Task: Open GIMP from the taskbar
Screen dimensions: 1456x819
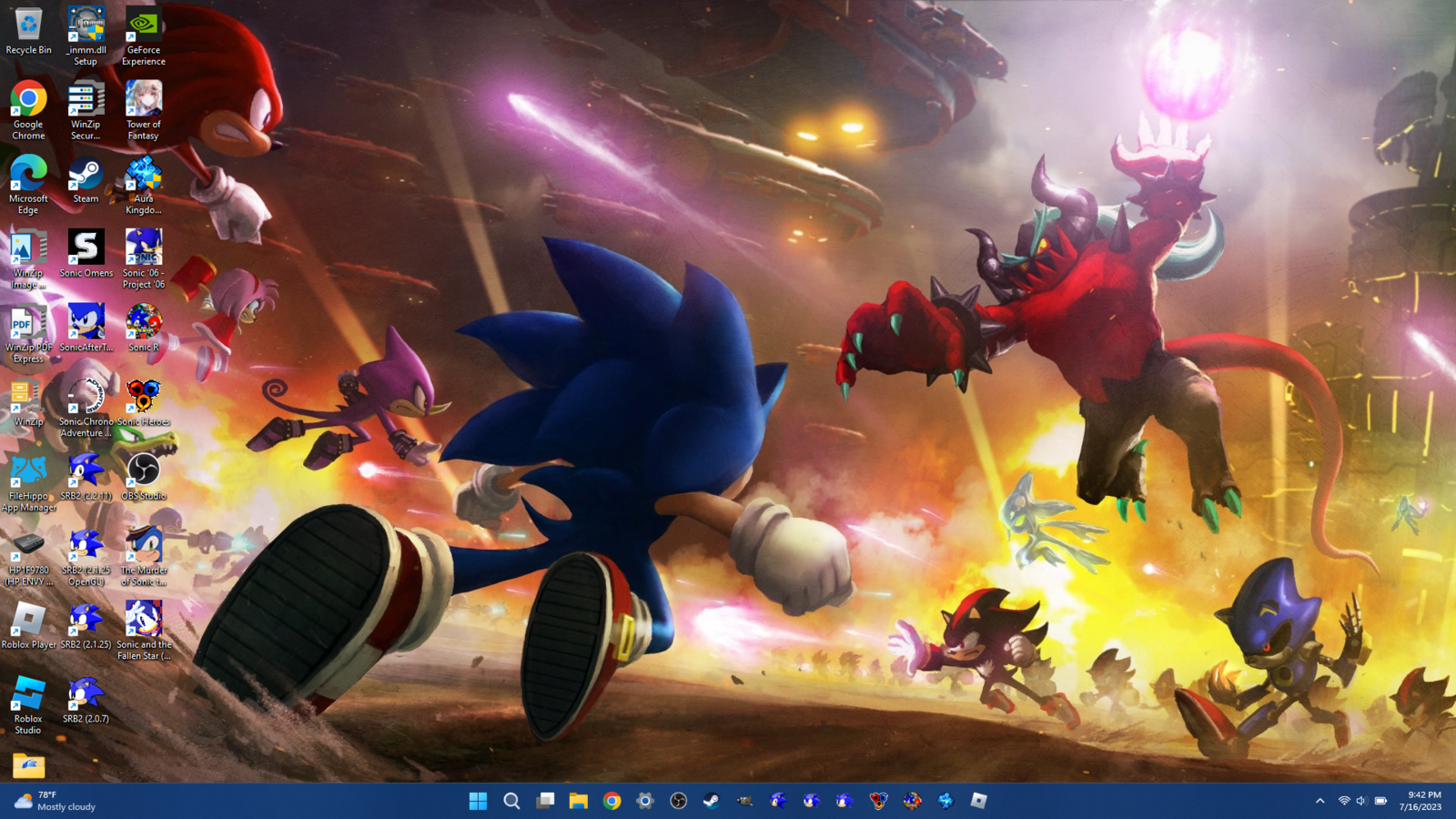Action: (x=744, y=801)
